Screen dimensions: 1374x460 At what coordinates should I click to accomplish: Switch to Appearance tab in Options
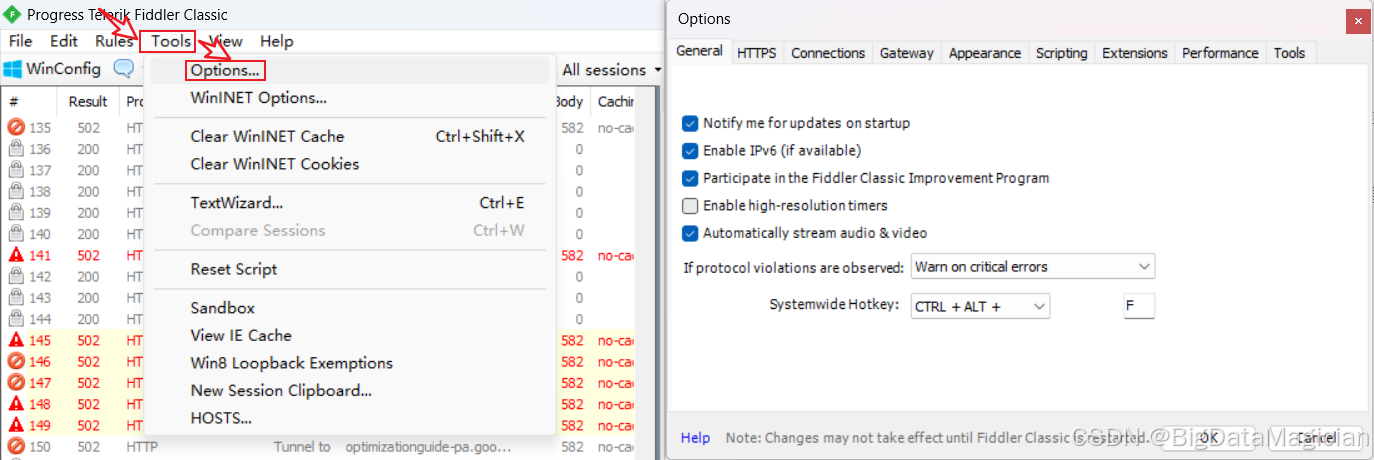coord(985,53)
